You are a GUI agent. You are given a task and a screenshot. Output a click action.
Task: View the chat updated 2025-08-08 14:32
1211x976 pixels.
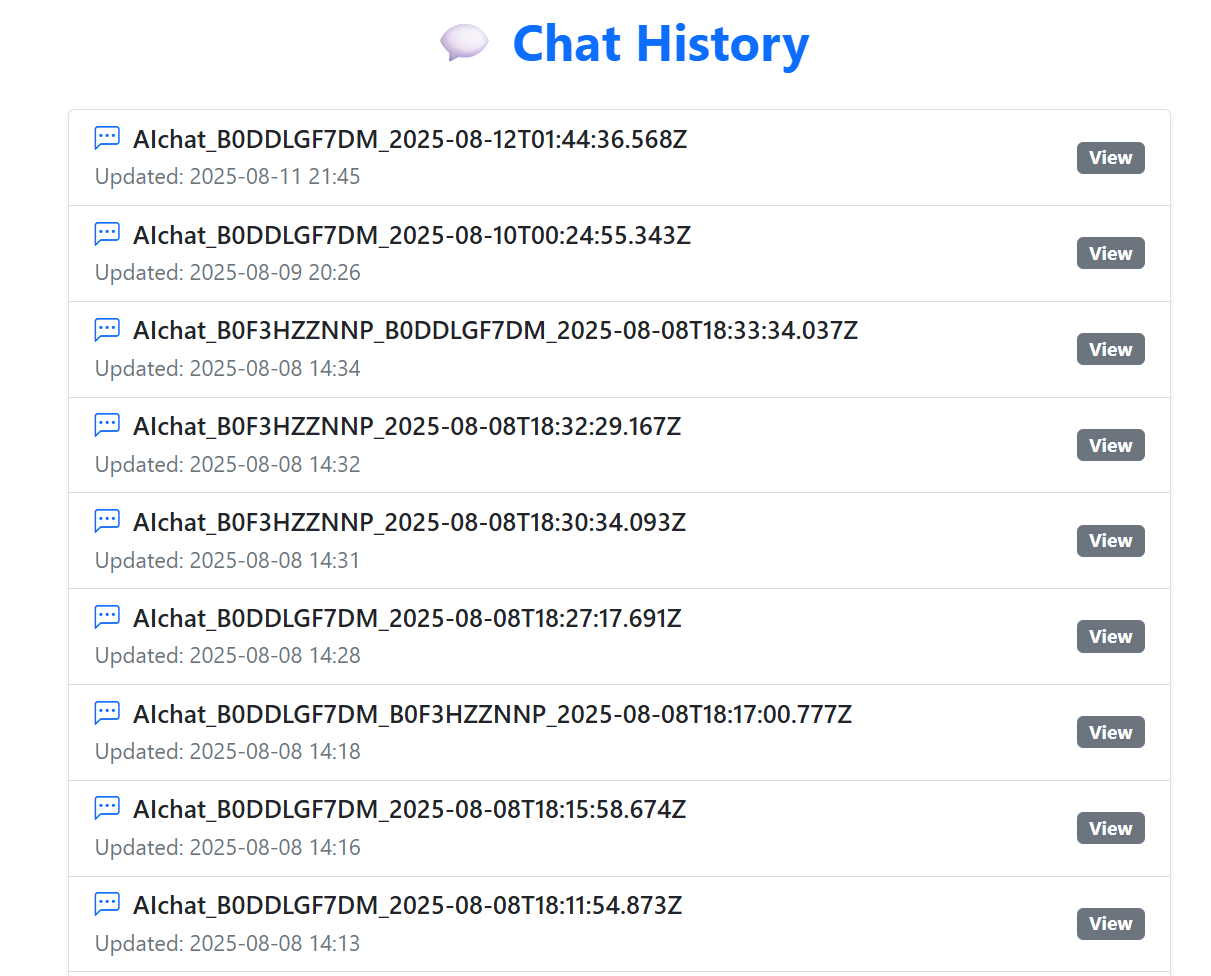(x=1110, y=445)
